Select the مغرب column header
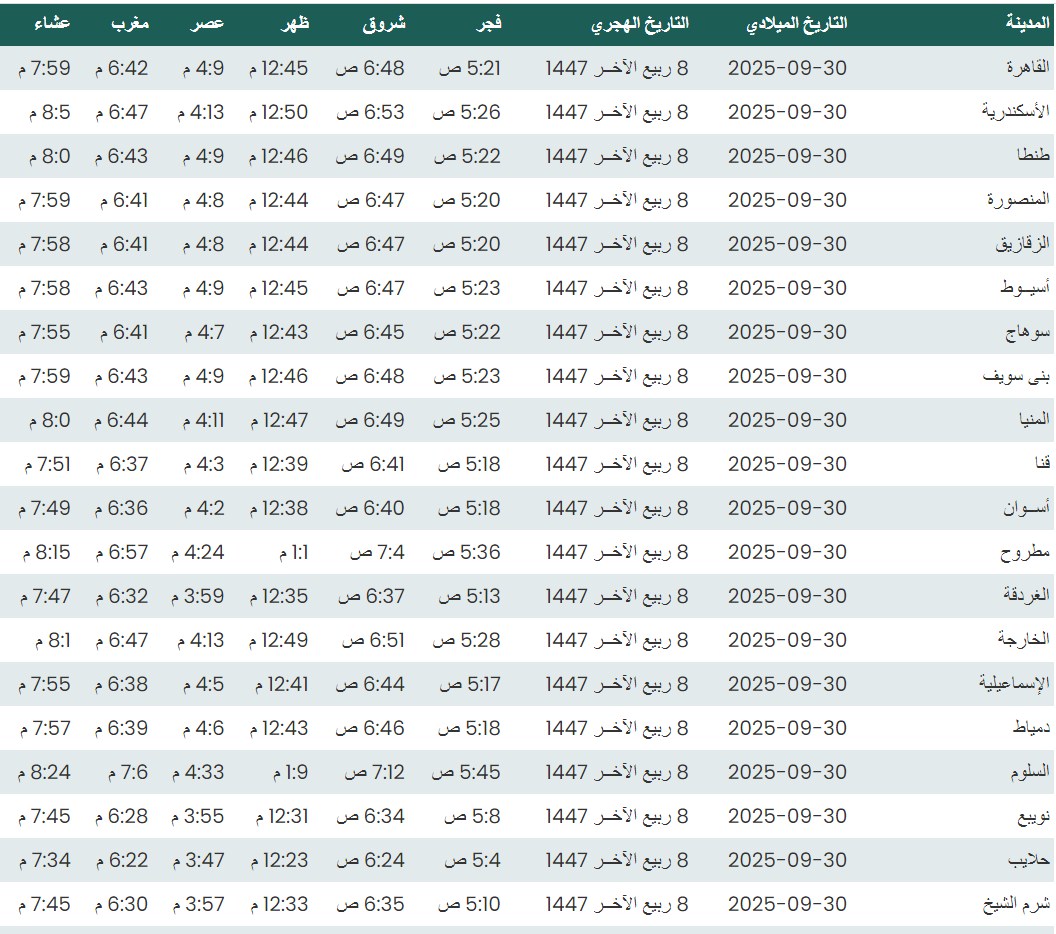 point(130,23)
